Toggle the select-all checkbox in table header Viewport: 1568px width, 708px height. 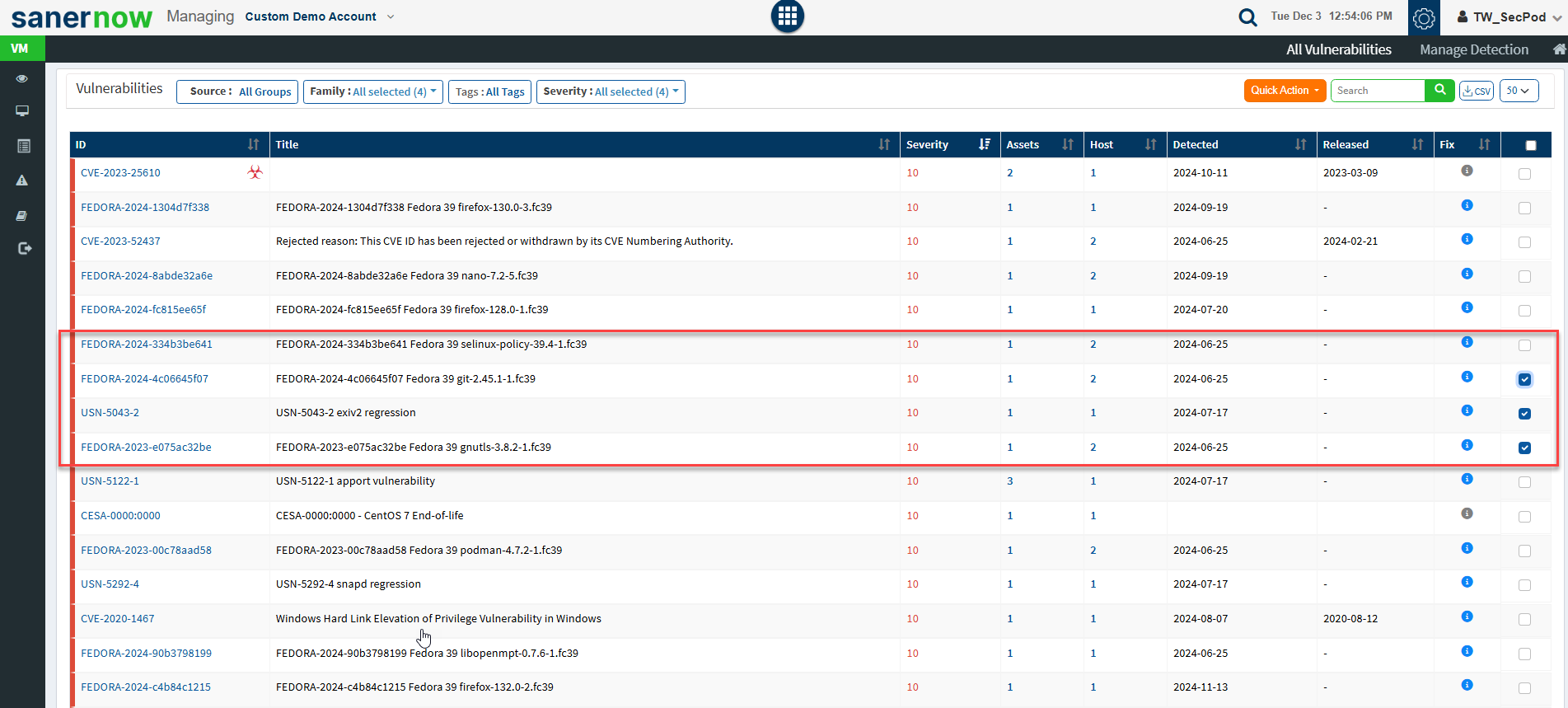(x=1531, y=145)
